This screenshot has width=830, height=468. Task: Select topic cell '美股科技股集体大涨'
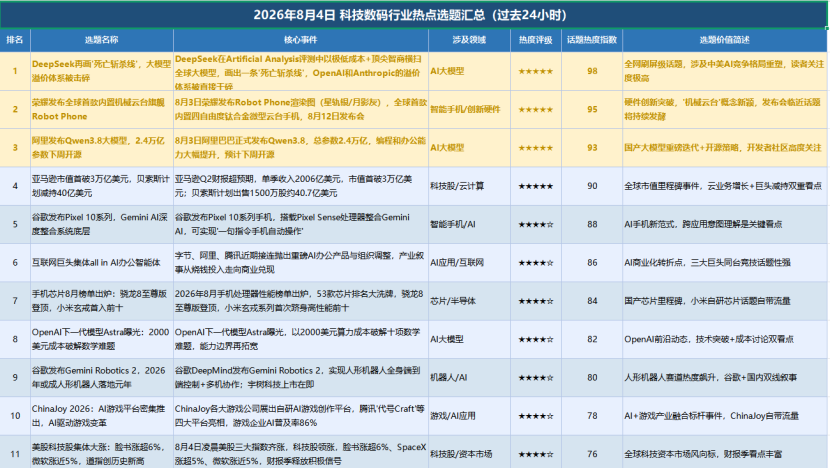(102, 452)
